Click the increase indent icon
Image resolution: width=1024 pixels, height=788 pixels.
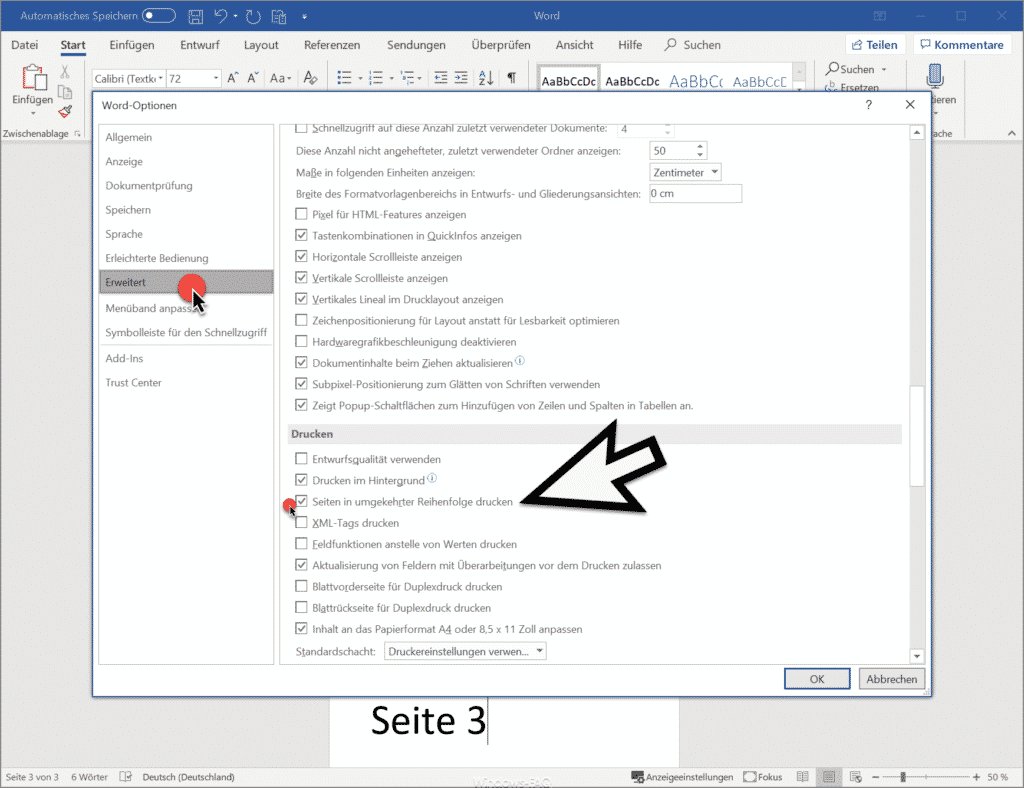461,78
